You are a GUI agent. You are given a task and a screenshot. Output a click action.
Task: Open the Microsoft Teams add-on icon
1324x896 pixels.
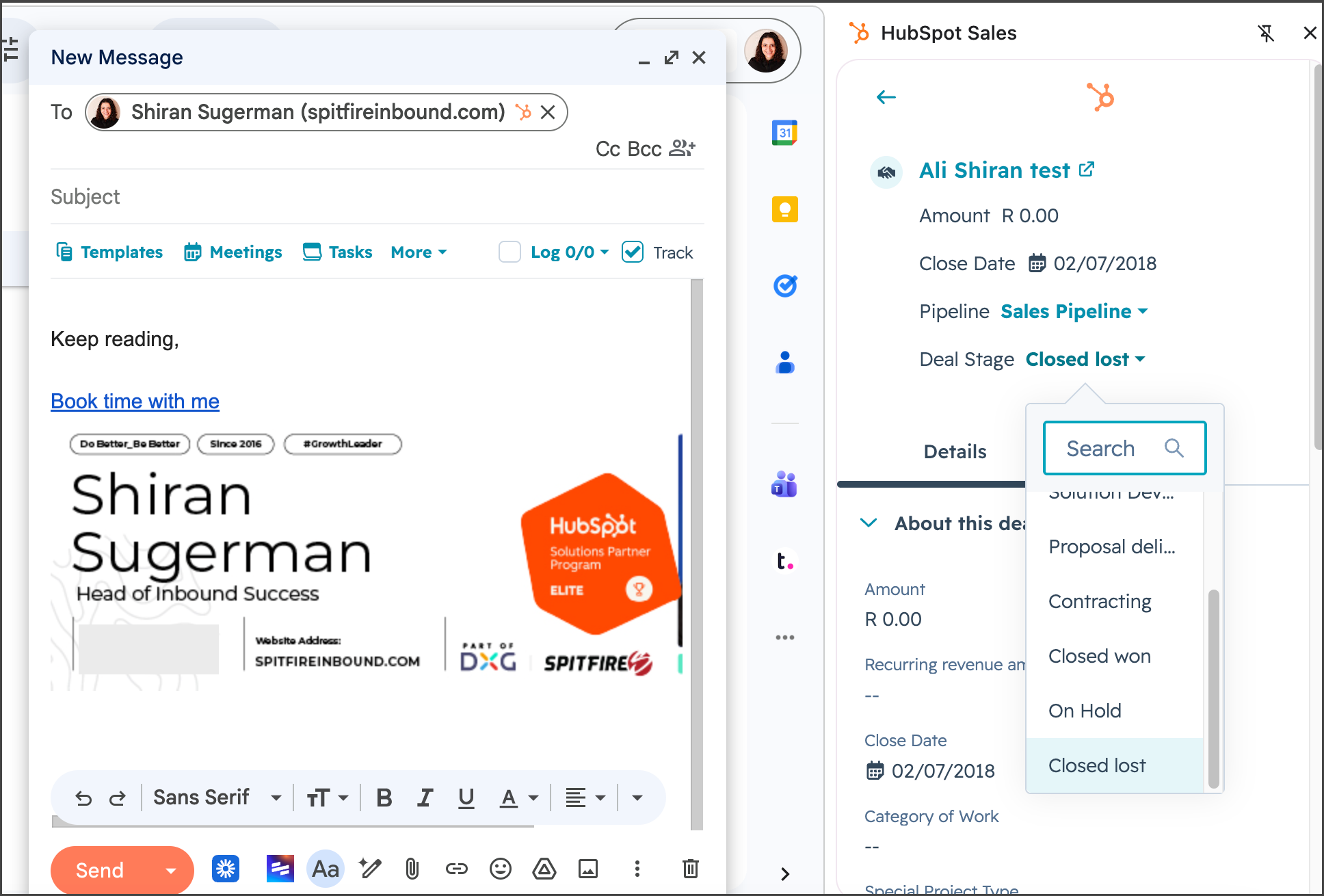point(784,484)
